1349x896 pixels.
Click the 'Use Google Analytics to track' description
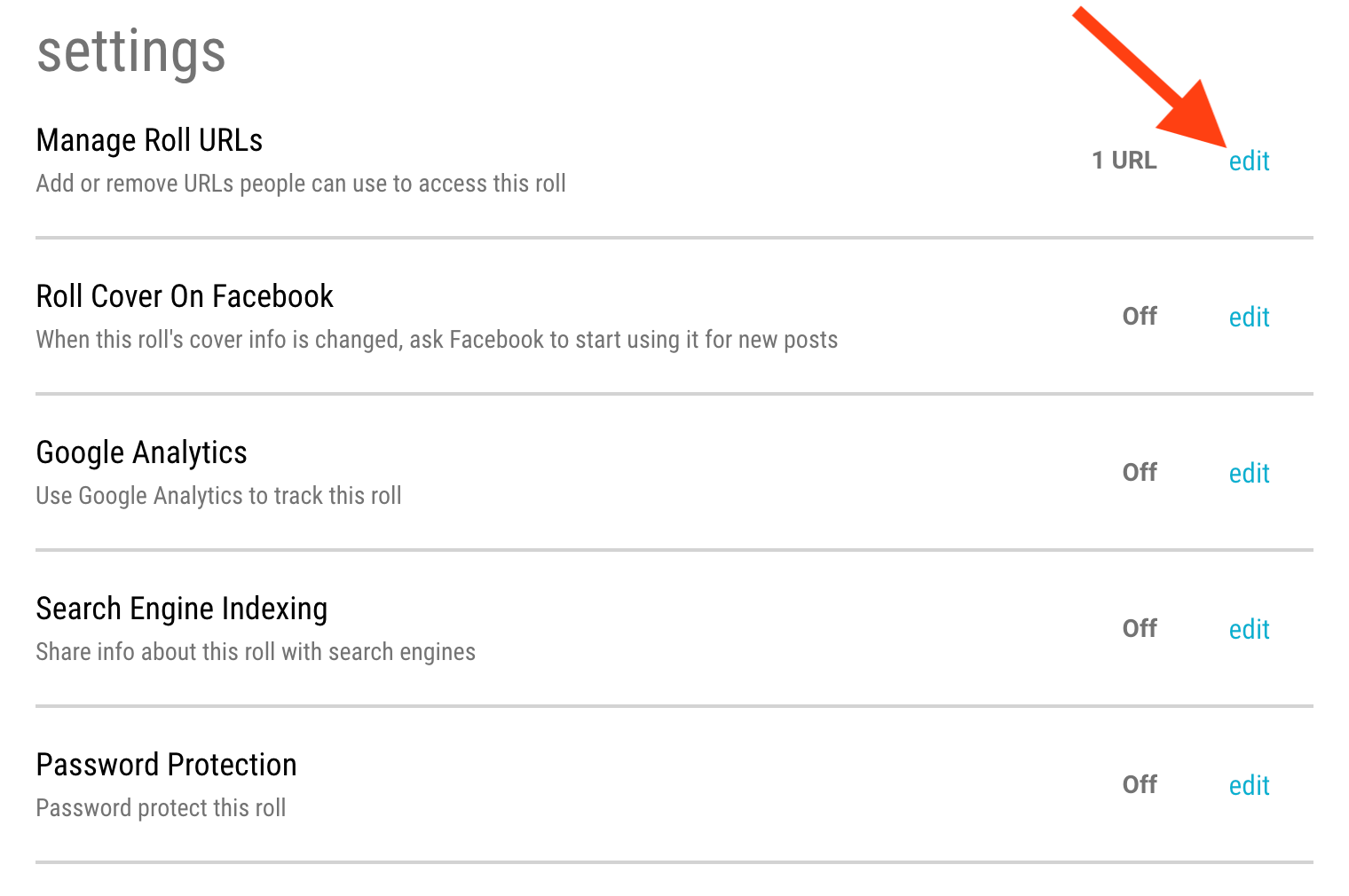click(218, 496)
